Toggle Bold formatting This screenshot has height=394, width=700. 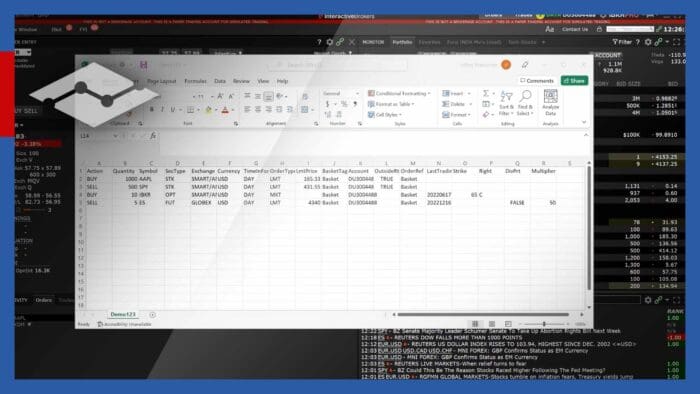point(151,110)
